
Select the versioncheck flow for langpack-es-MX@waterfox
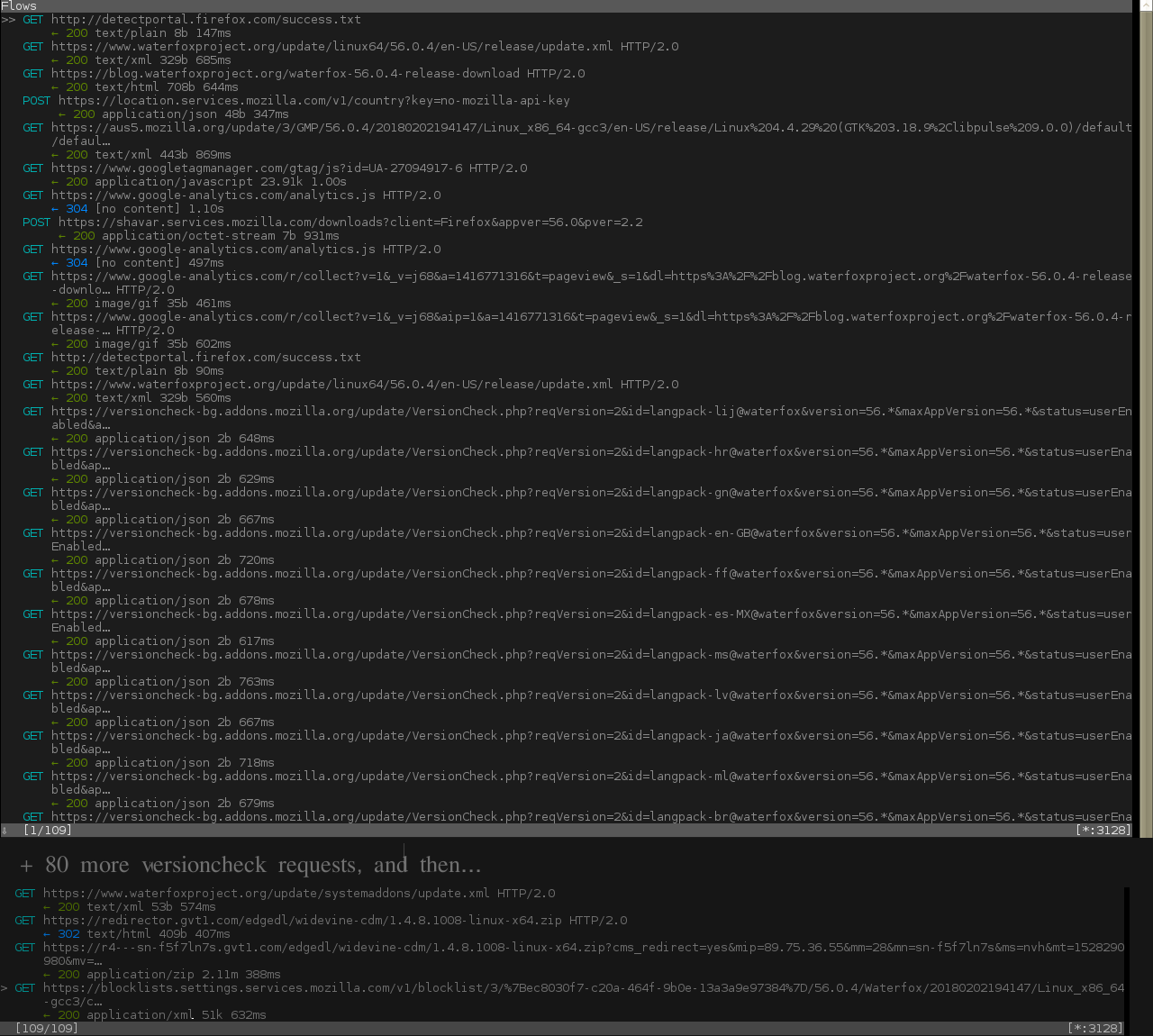click(x=577, y=621)
